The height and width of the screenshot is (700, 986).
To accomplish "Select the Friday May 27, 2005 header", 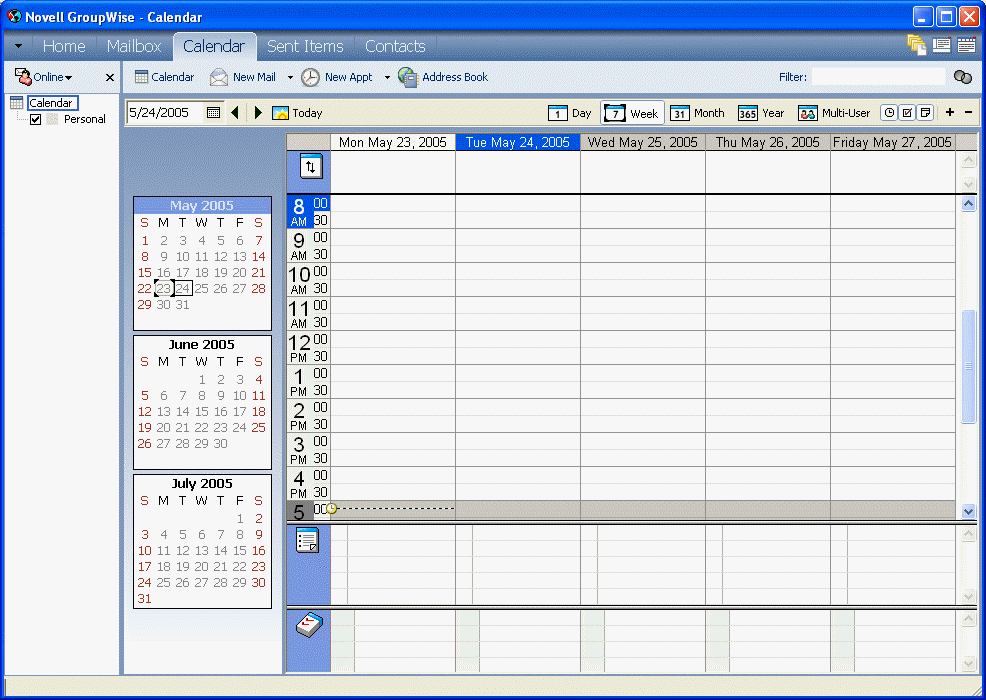I will [x=892, y=142].
